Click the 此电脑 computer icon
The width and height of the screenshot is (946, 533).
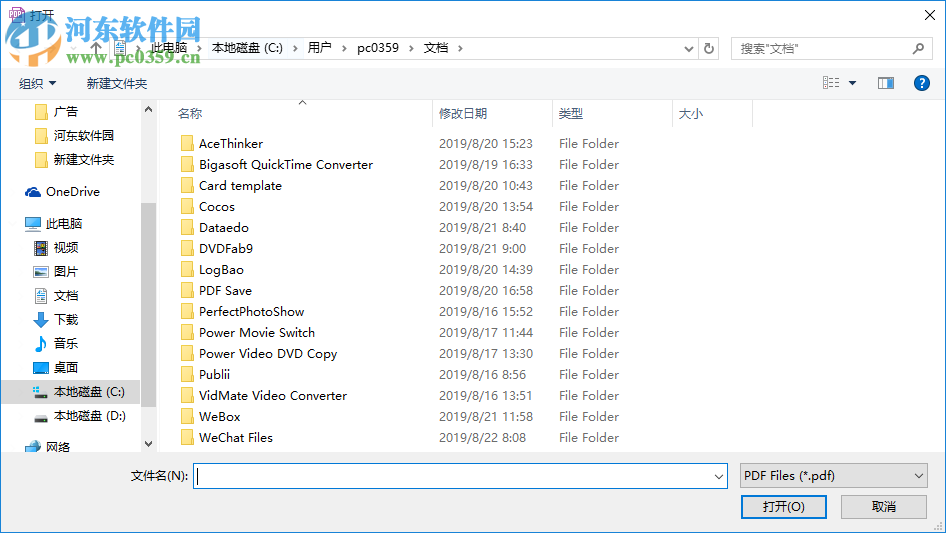point(33,224)
